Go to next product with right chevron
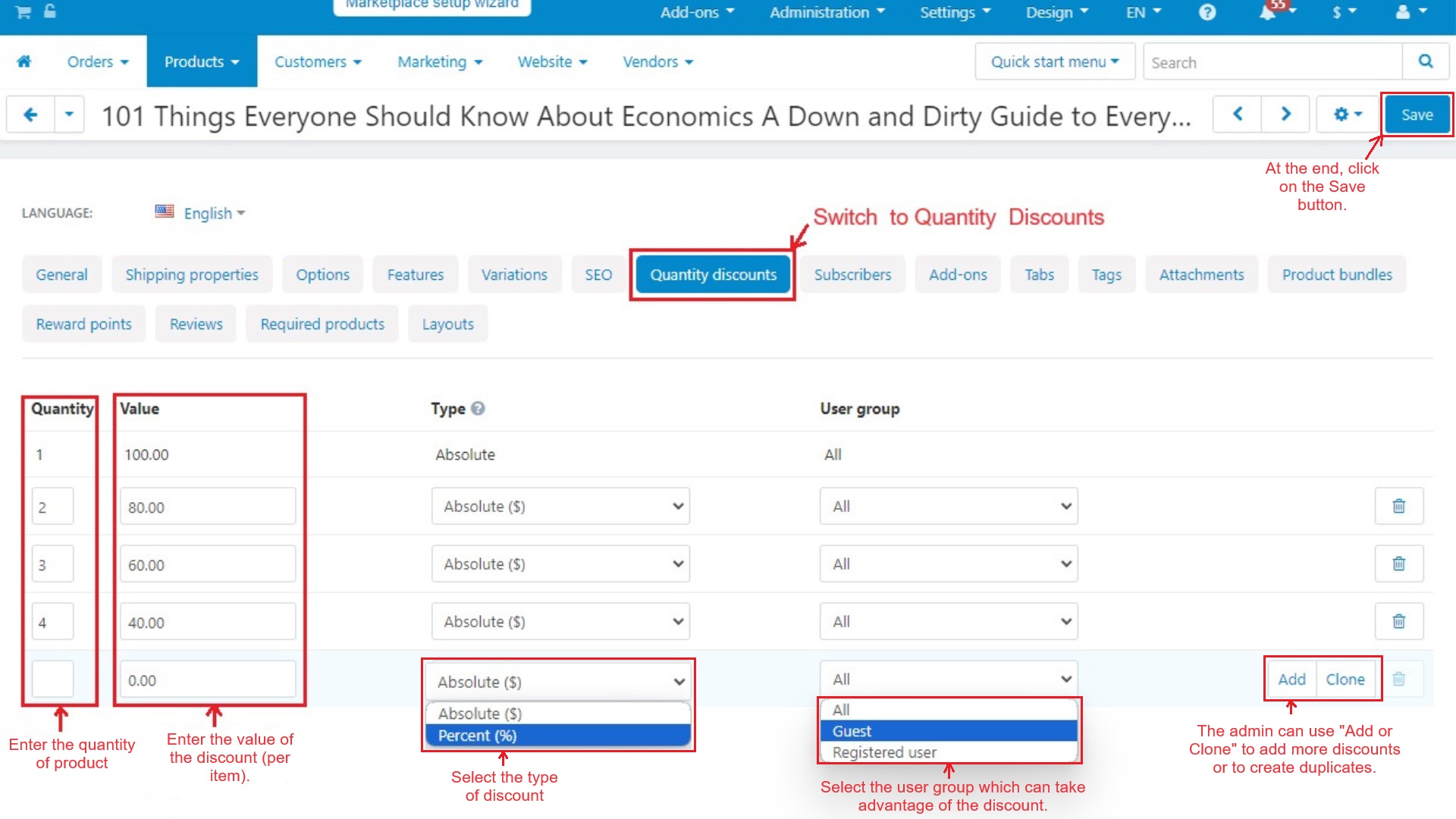The width and height of the screenshot is (1456, 819). (x=1285, y=115)
